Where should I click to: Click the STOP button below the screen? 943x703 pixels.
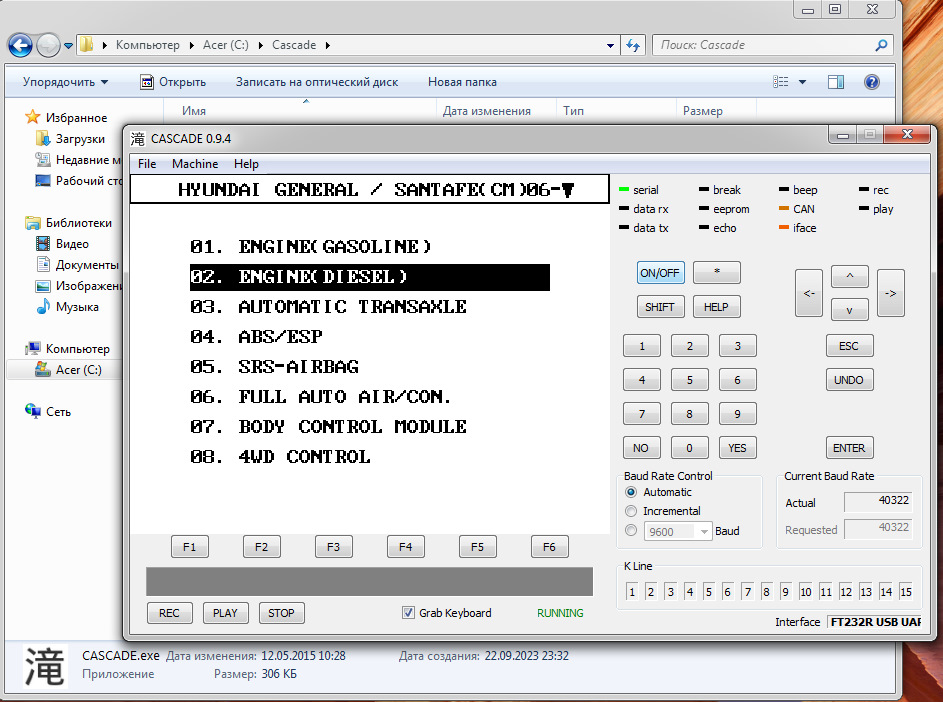click(281, 613)
